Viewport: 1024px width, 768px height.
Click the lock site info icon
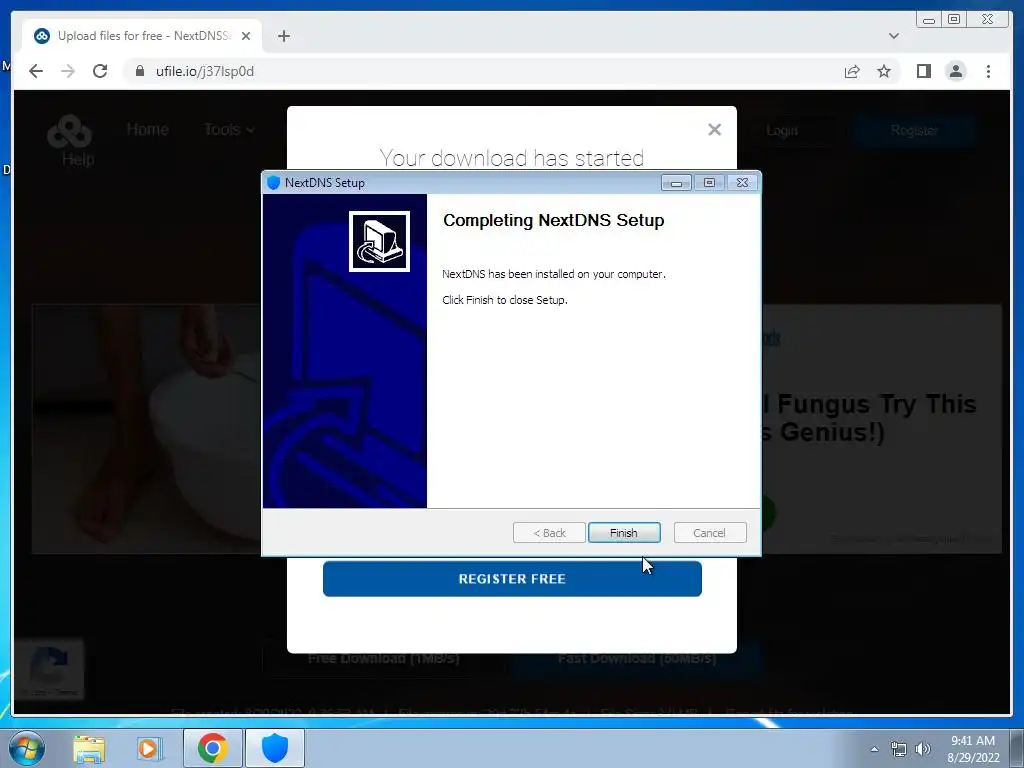[x=140, y=71]
